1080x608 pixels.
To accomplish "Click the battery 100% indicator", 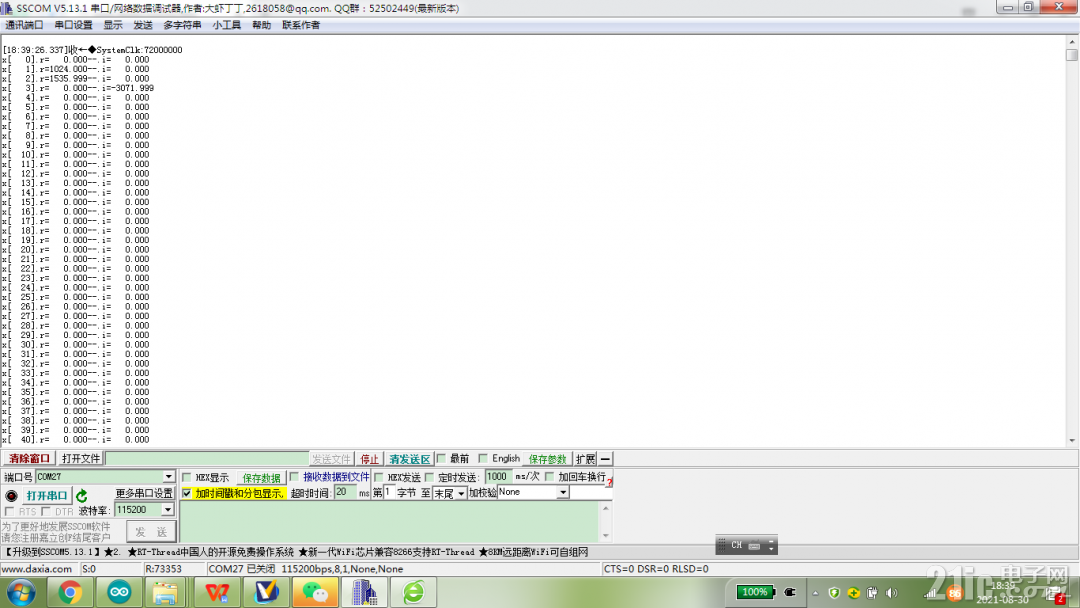I will pos(756,592).
